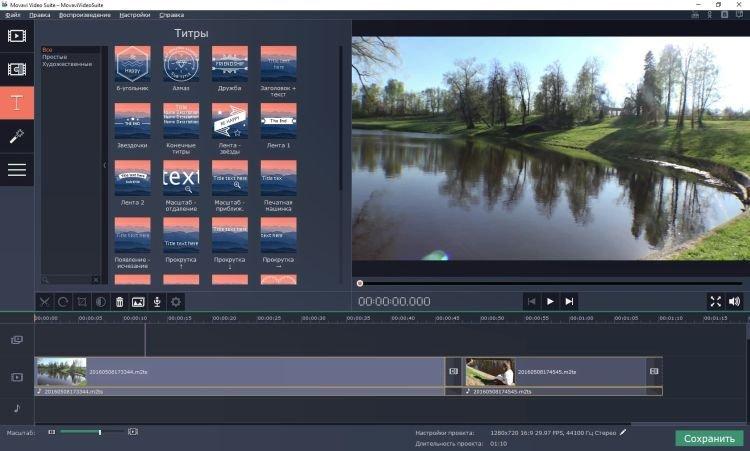Image resolution: width=750 pixels, height=451 pixels.
Task: Select the 'Лента - звёзды' title thumbnail
Action: pyautogui.click(x=230, y=121)
